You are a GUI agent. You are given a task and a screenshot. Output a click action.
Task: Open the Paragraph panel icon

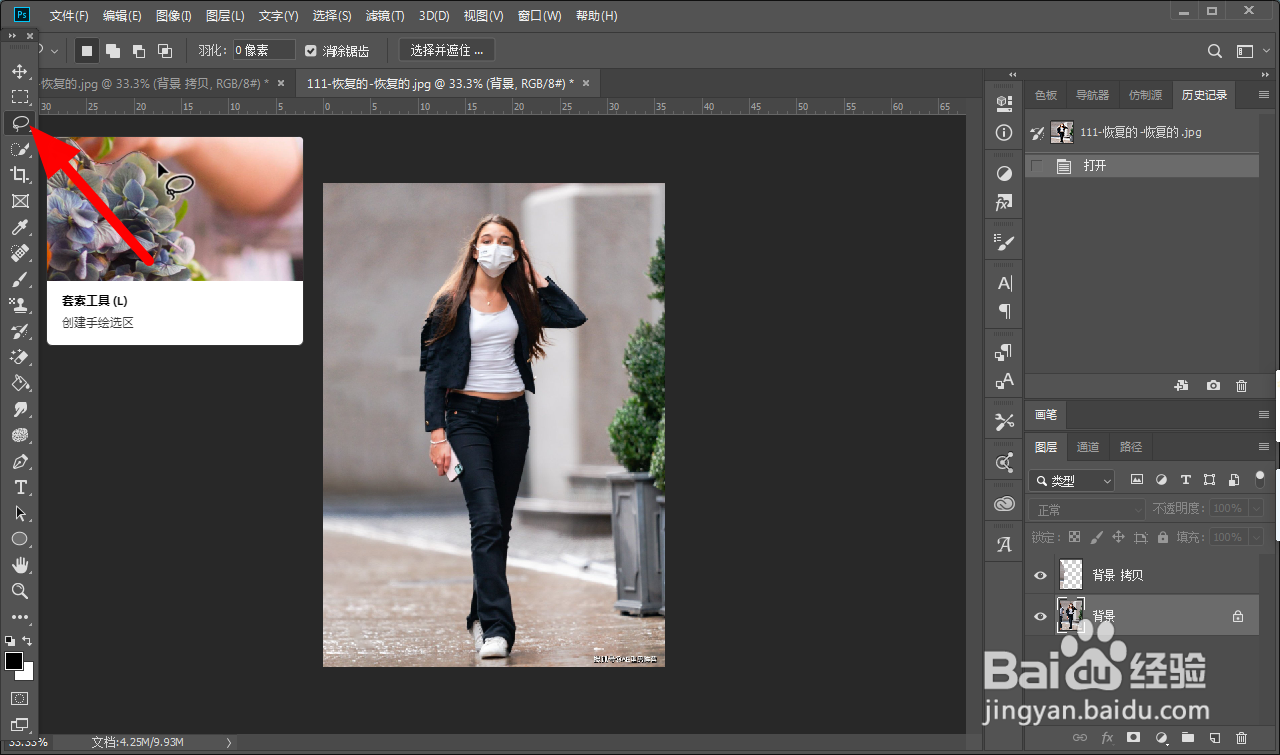click(x=1004, y=311)
